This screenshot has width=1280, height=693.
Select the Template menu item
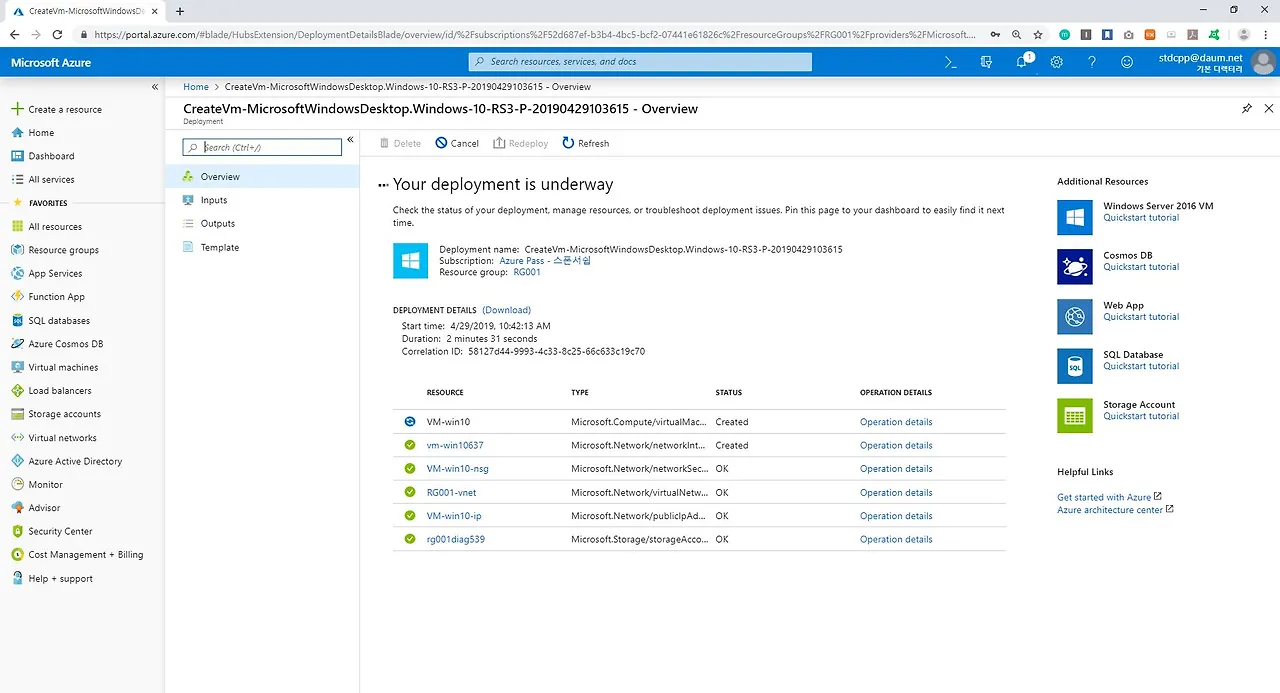262,247
